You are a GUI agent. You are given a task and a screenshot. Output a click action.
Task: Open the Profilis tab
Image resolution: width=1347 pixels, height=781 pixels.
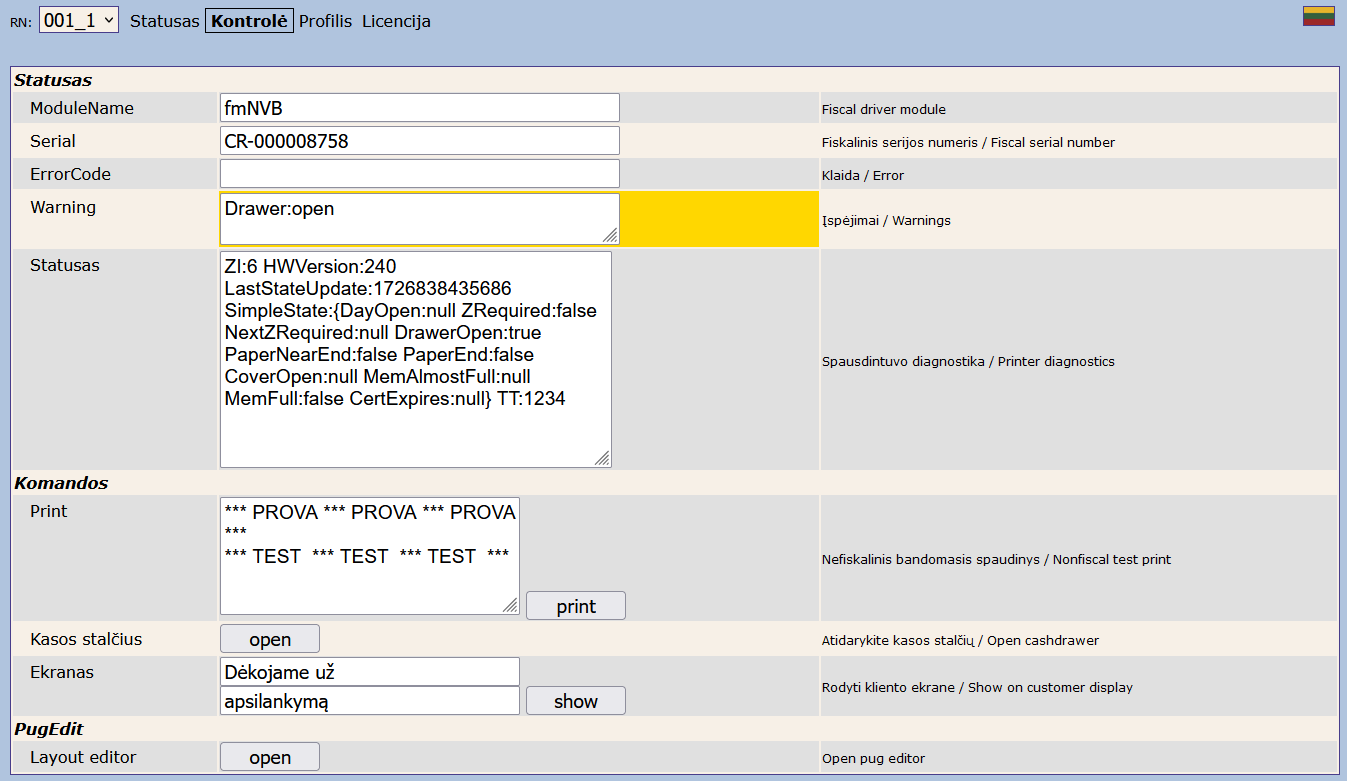coord(325,21)
